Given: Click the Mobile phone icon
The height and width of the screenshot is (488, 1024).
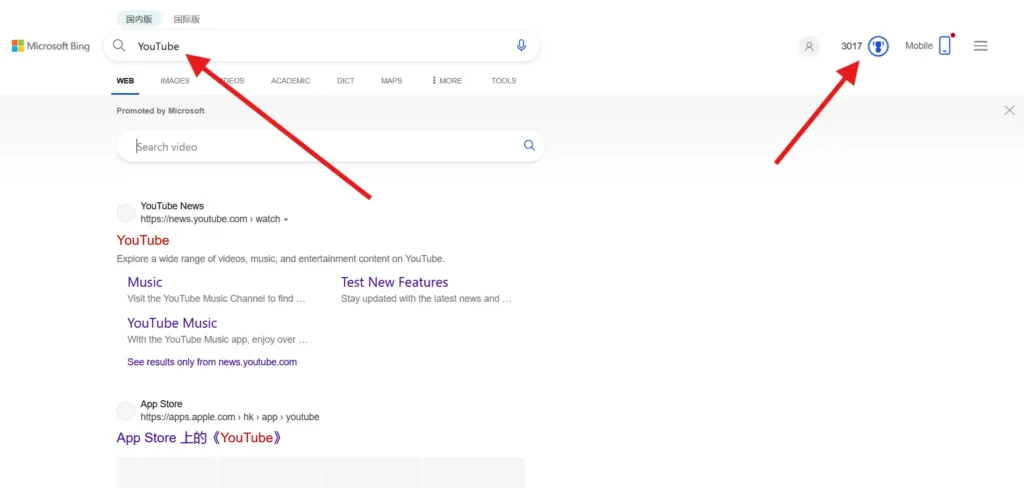Looking at the screenshot, I should [945, 46].
